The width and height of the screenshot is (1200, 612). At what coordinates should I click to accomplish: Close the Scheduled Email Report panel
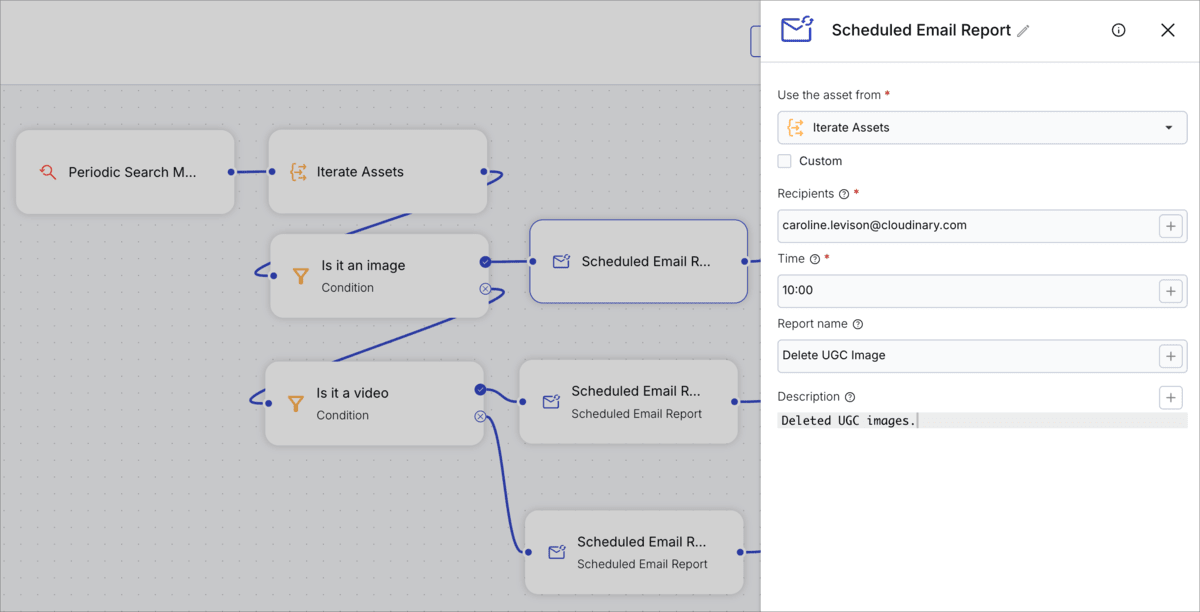pyautogui.click(x=1167, y=30)
